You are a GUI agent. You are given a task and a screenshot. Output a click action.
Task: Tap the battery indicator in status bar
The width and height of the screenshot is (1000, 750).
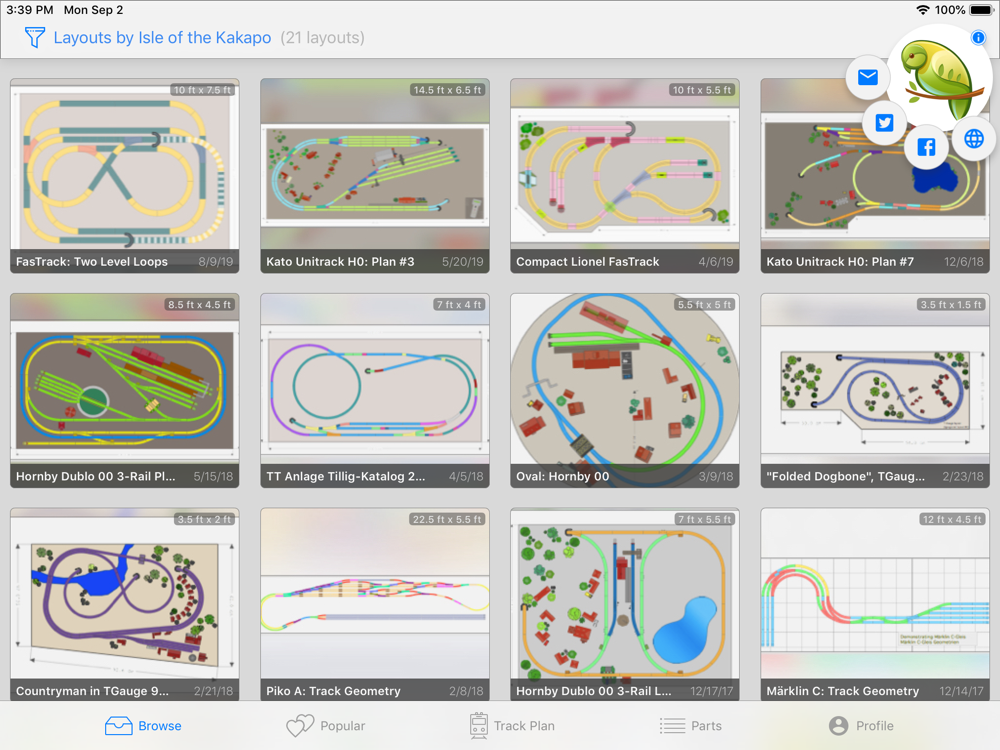(982, 10)
